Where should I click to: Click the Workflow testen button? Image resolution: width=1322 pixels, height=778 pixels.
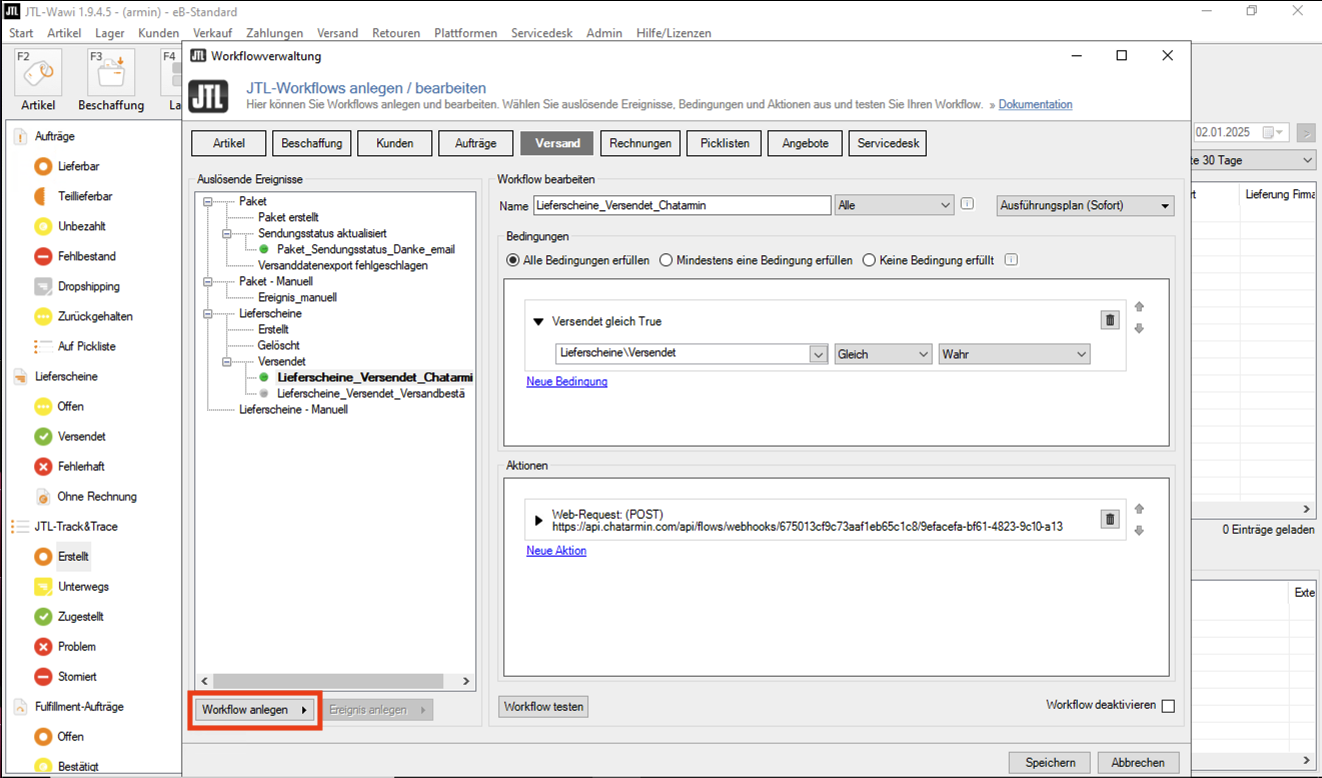[x=543, y=707]
